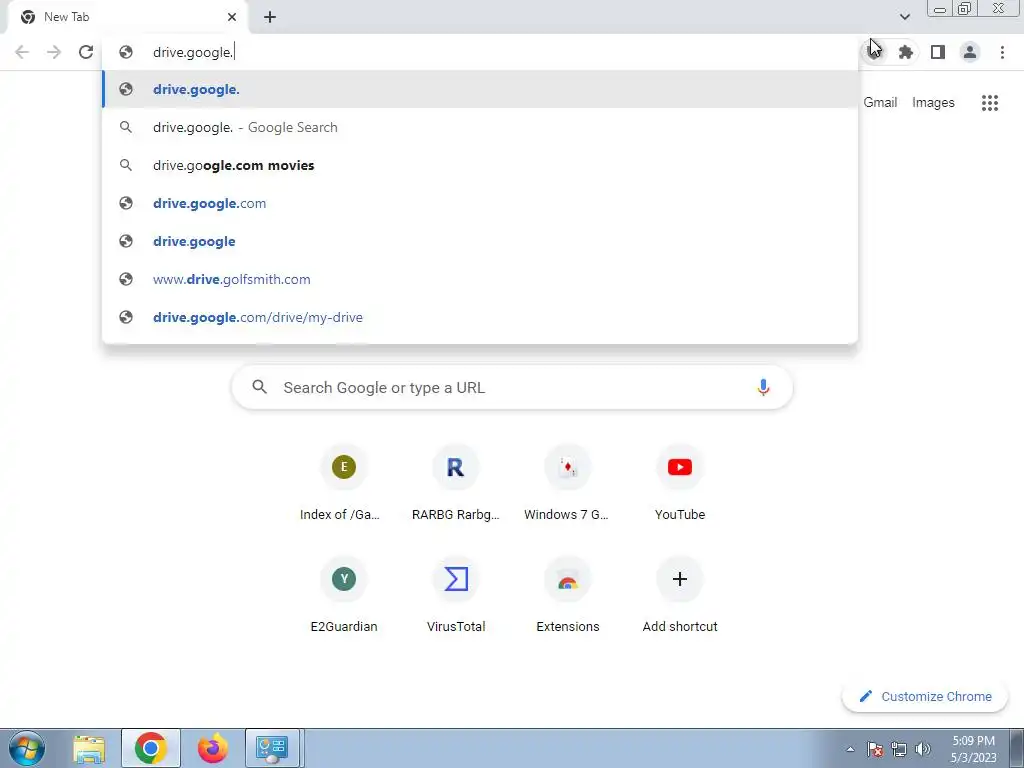Click the Action Center flag tray icon
This screenshot has height=768, width=1024.
(875, 749)
